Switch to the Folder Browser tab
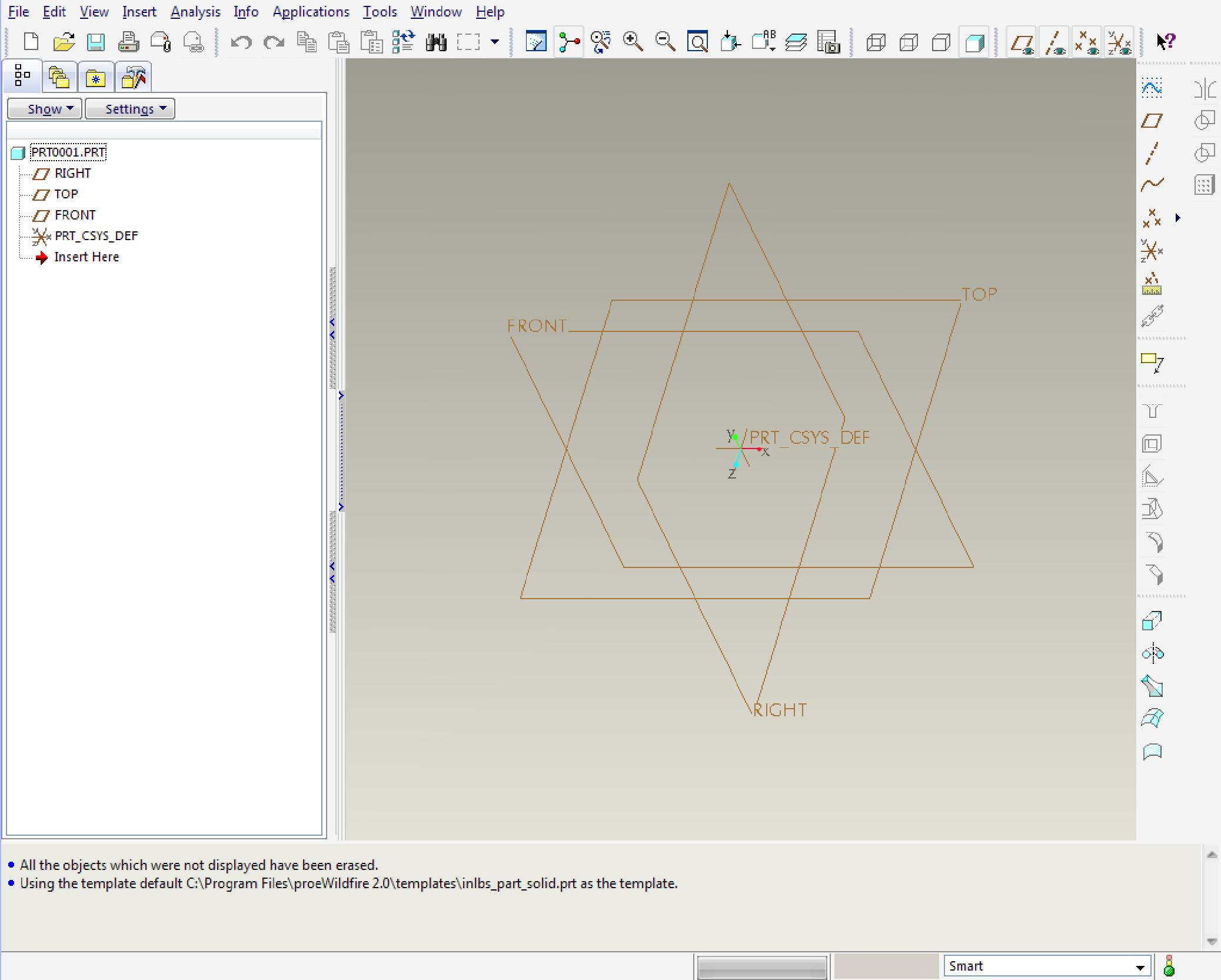The width and height of the screenshot is (1221, 980). [x=59, y=77]
